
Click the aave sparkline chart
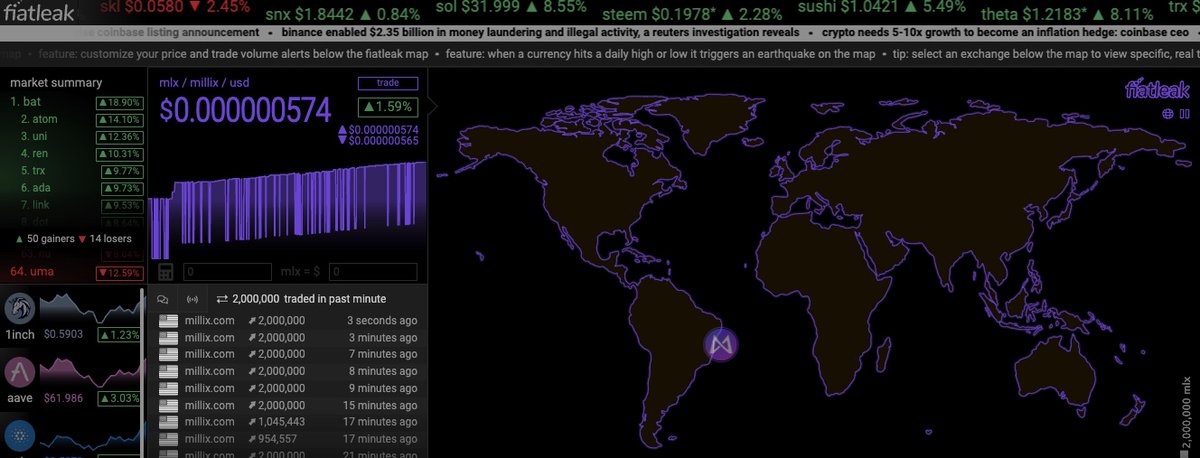[92, 371]
